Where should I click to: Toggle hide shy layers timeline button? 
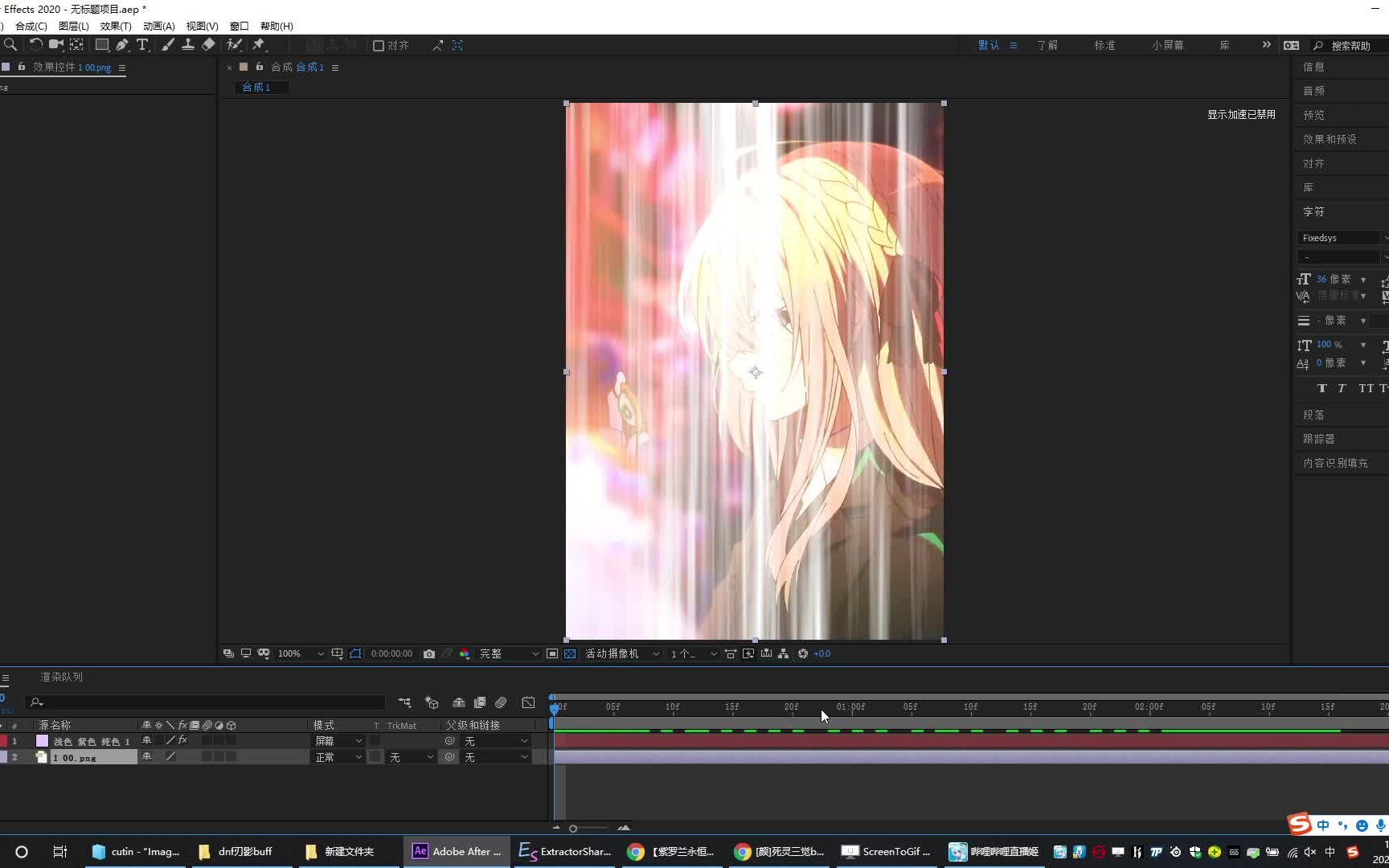pyautogui.click(x=459, y=702)
